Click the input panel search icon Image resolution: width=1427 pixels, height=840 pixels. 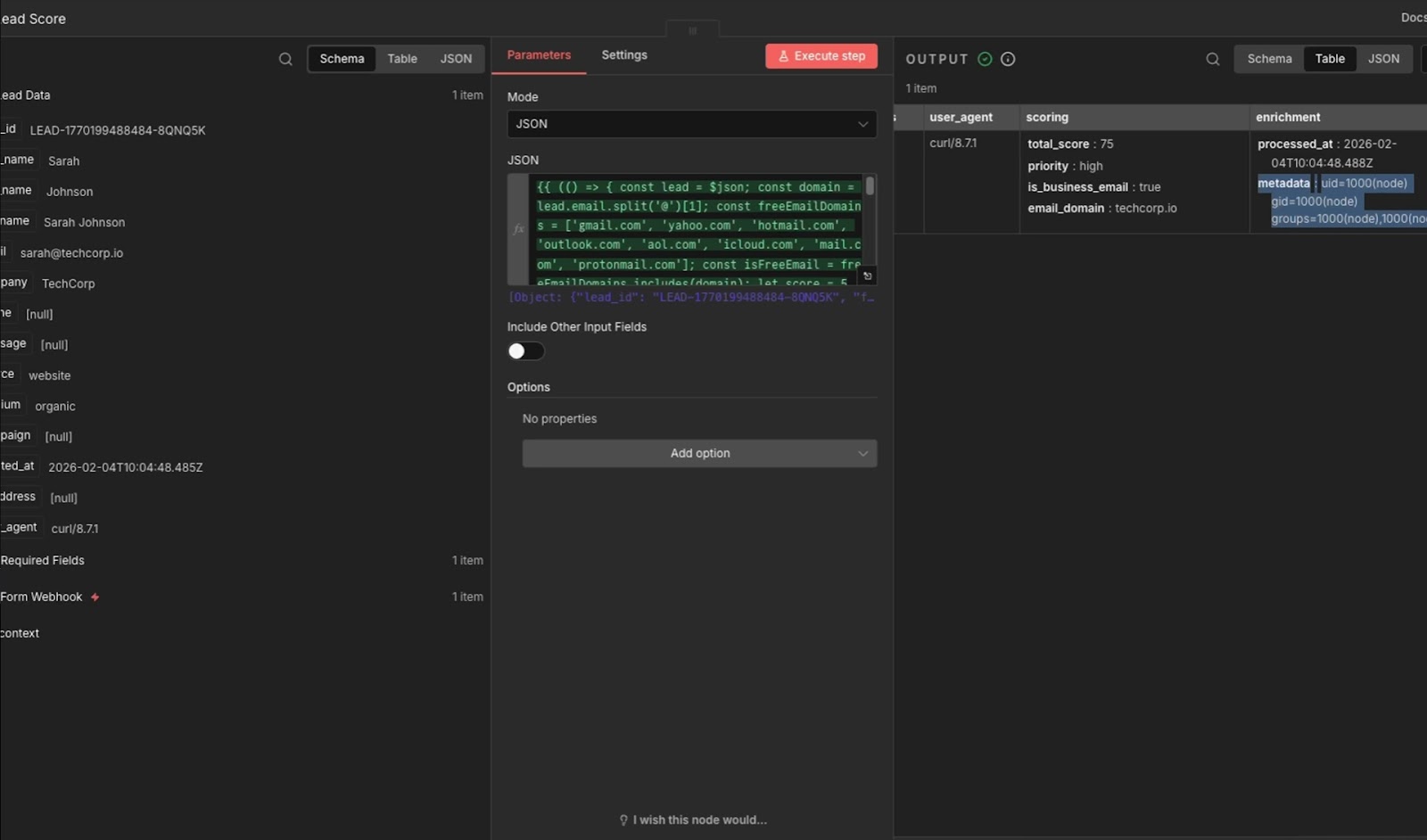(285, 59)
